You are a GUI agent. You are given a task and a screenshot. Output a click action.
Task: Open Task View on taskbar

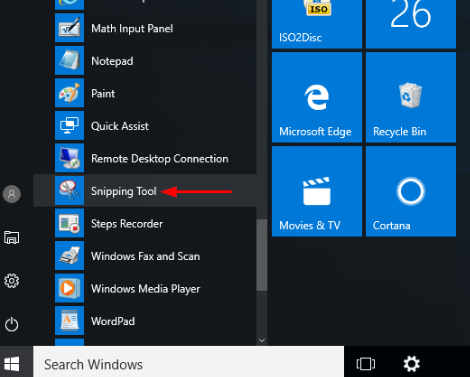click(366, 364)
